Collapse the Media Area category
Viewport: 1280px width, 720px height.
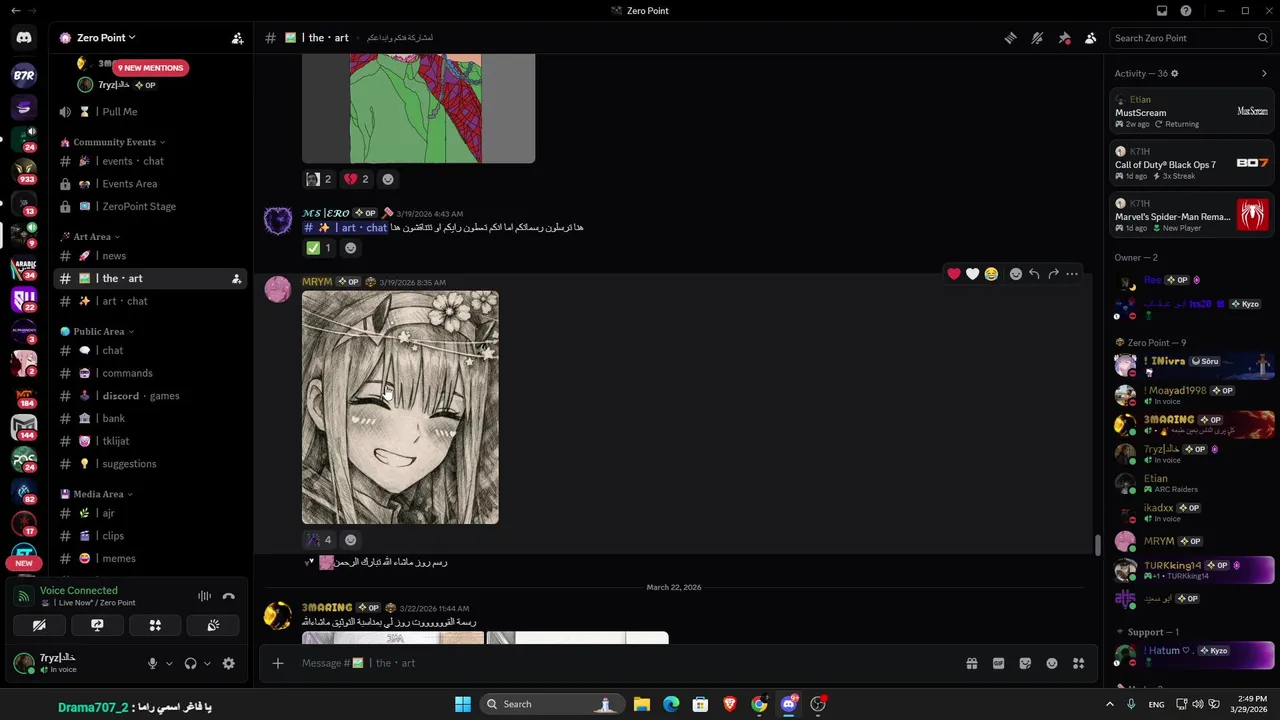click(x=97, y=494)
